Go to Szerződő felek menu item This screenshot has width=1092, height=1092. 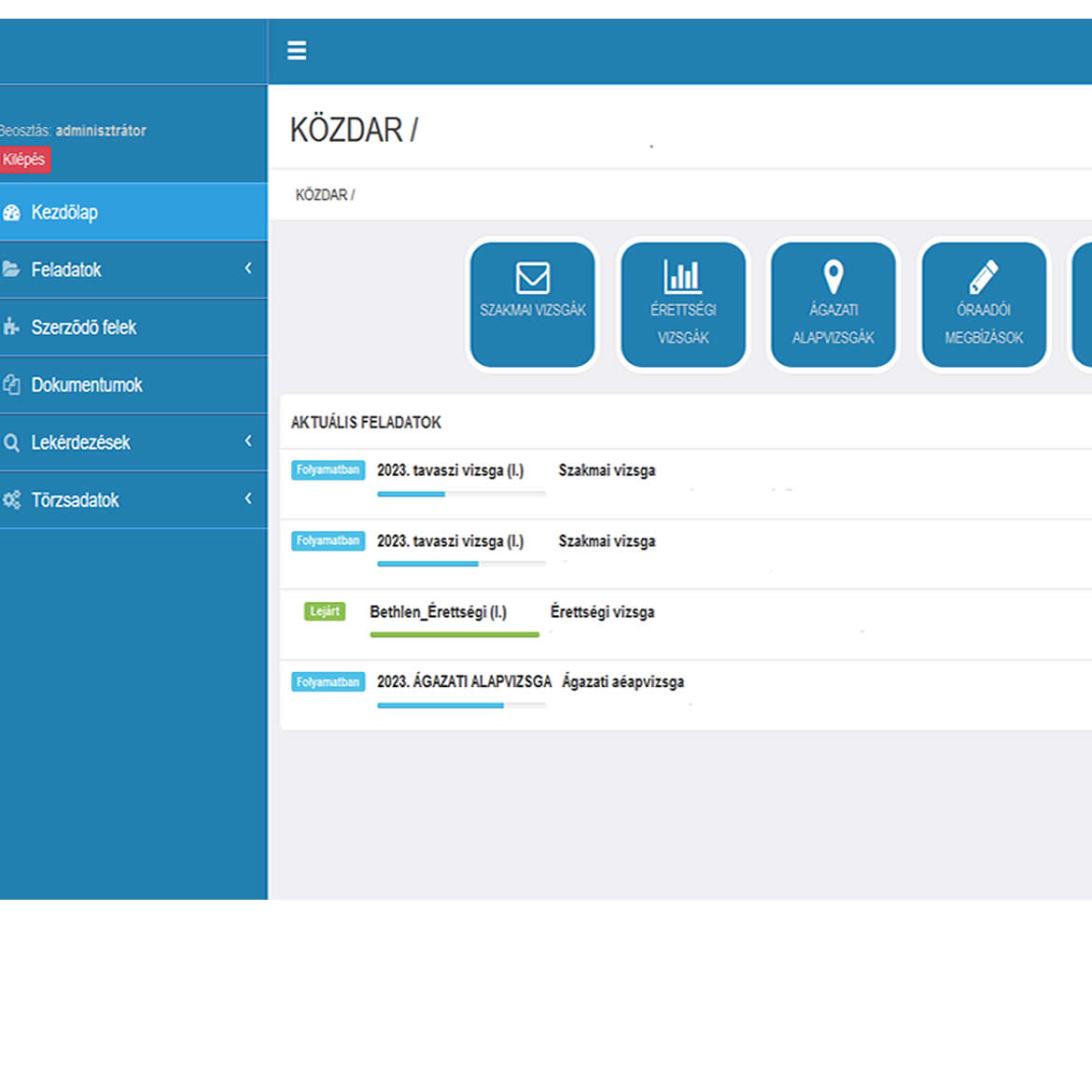[84, 328]
